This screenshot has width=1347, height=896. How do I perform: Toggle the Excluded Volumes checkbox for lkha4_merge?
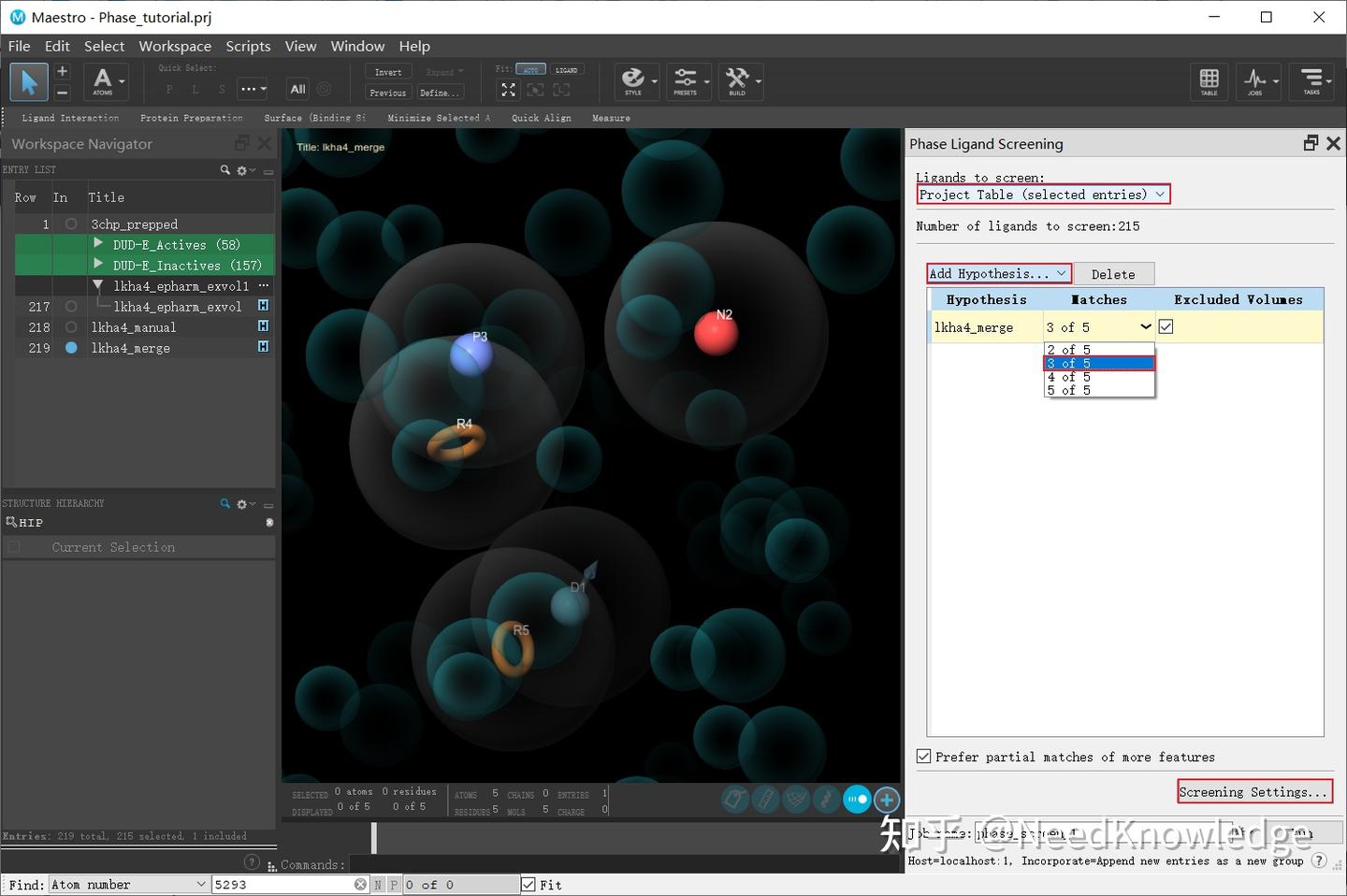(x=1166, y=326)
